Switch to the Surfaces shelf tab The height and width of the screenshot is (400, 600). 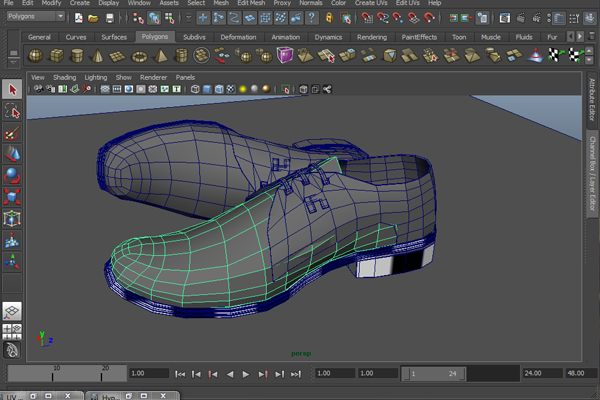tap(114, 37)
